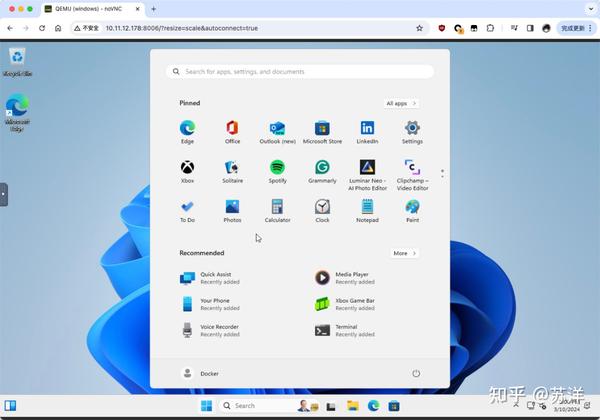The image size is (600, 420).
Task: Click the Start menu power button
Action: point(416,373)
